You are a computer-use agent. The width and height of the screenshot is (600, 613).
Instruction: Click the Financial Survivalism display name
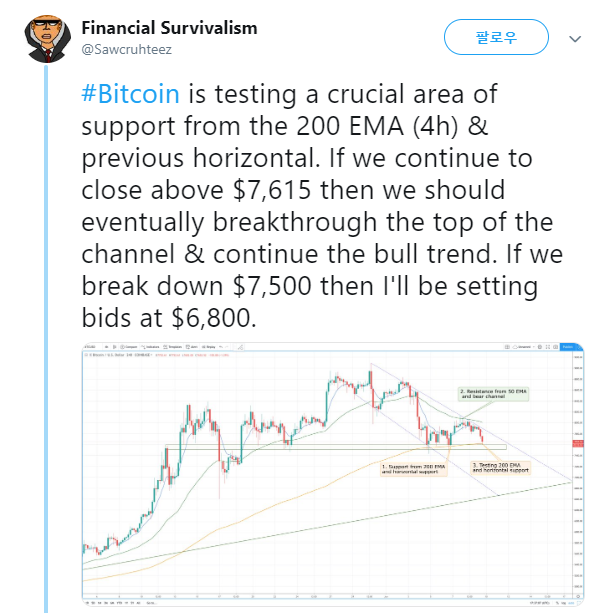coord(169,28)
